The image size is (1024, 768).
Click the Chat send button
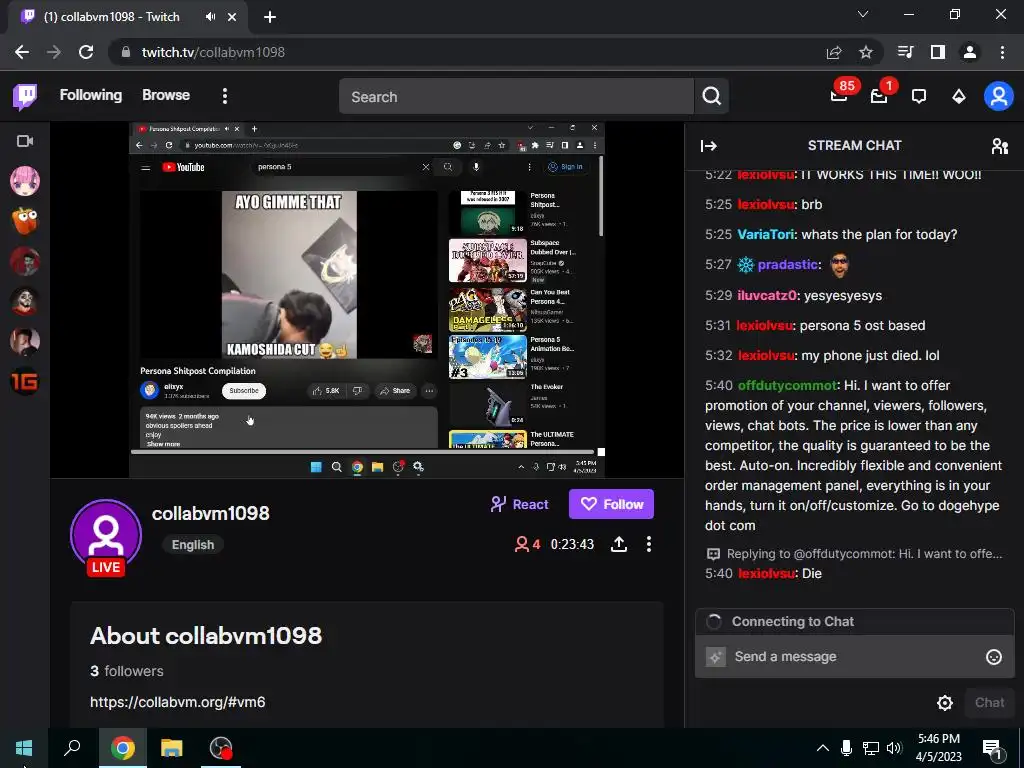(x=989, y=703)
